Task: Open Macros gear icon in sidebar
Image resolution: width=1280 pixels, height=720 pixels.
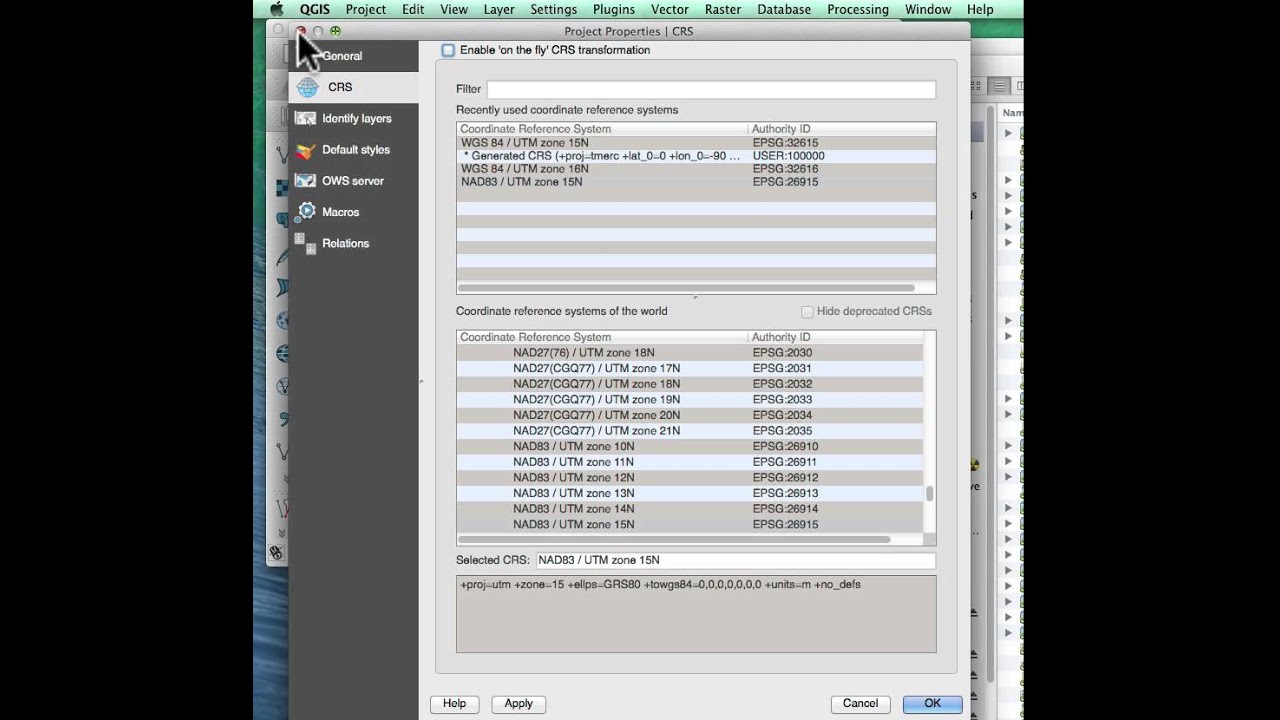Action: [x=306, y=212]
